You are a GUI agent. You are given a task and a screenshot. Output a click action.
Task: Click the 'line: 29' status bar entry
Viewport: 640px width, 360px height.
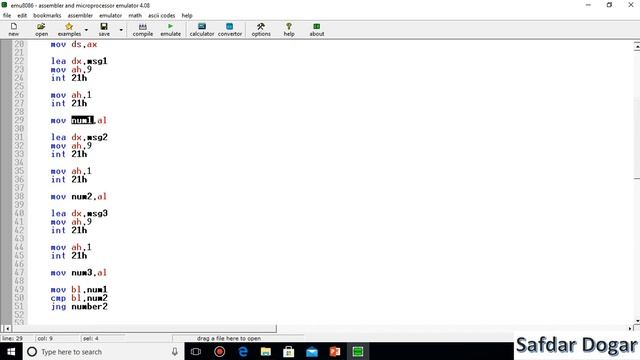[x=13, y=338]
